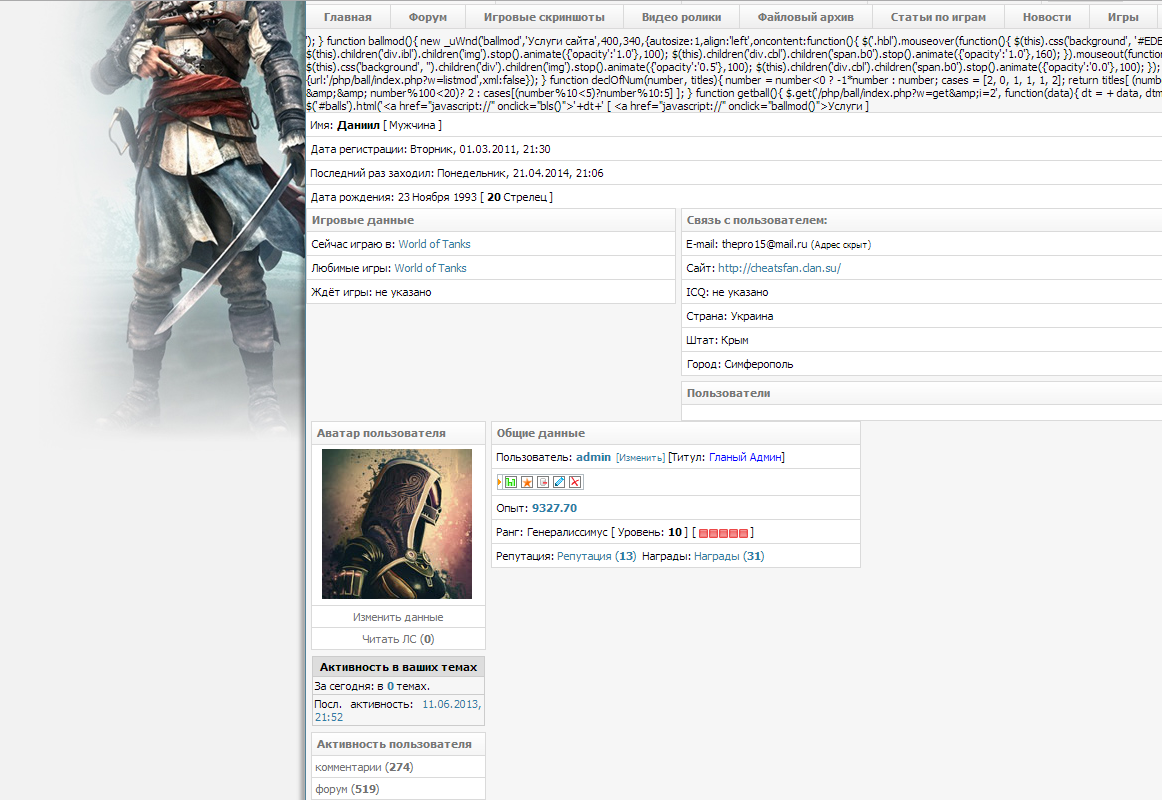The width and height of the screenshot is (1162, 800).
Task: Click the Активность в ваших темах header
Action: (398, 667)
